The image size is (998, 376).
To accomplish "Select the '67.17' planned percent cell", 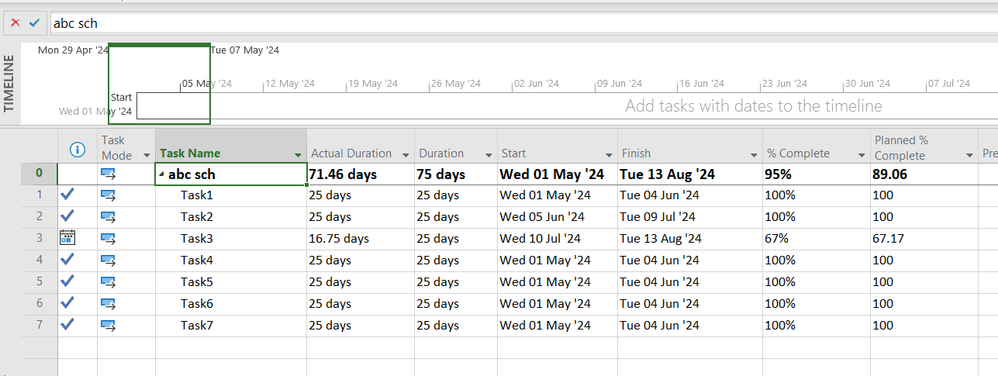I will tap(924, 239).
